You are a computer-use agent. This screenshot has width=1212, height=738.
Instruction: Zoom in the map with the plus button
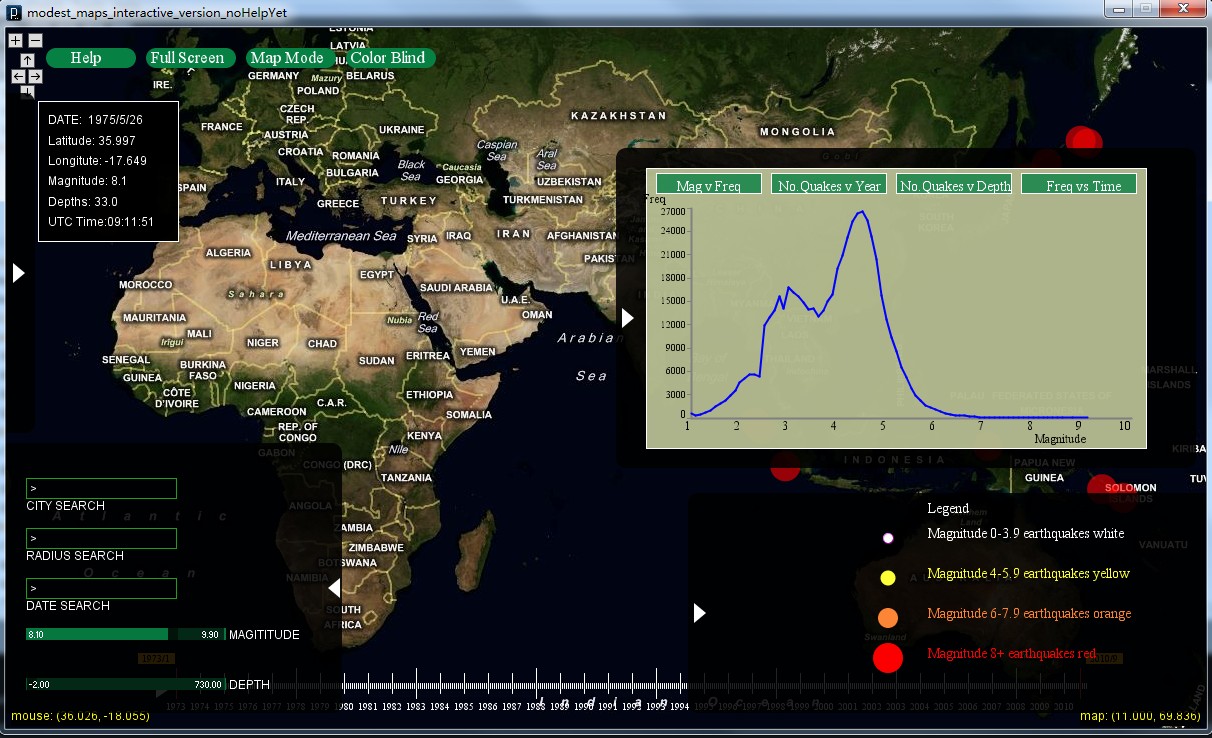(x=15, y=40)
